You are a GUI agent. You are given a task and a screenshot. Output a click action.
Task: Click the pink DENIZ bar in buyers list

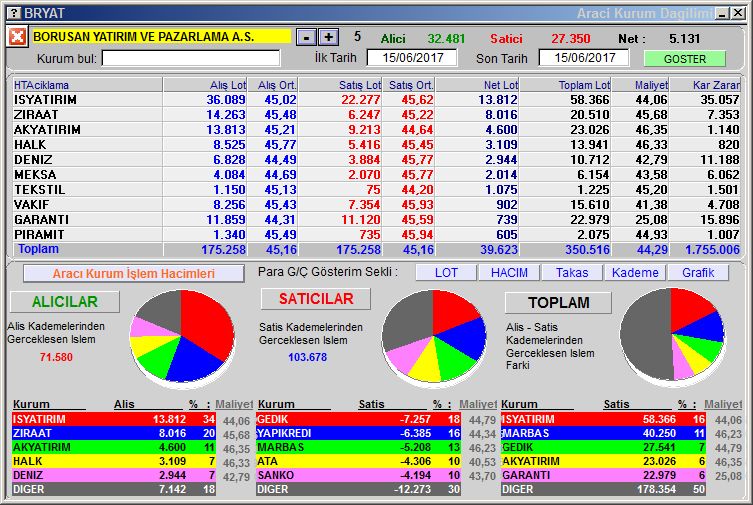point(114,475)
